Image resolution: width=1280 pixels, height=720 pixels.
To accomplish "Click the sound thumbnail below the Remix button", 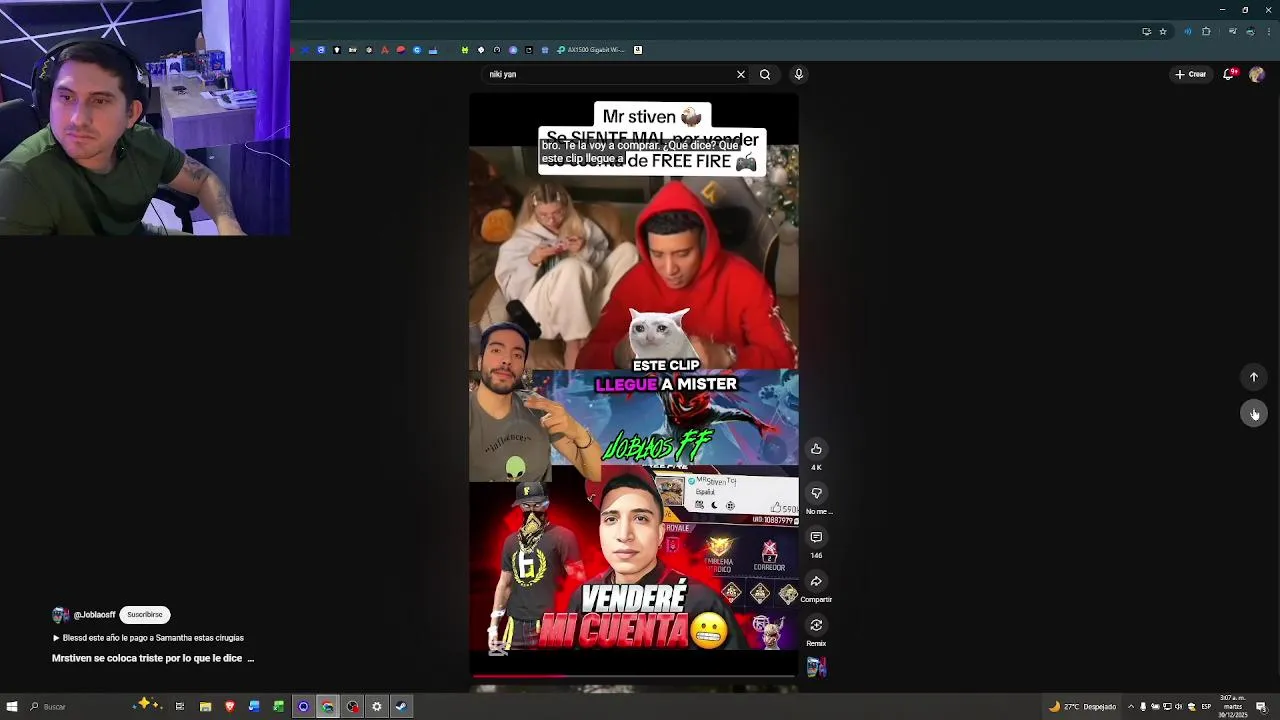I will point(816,667).
